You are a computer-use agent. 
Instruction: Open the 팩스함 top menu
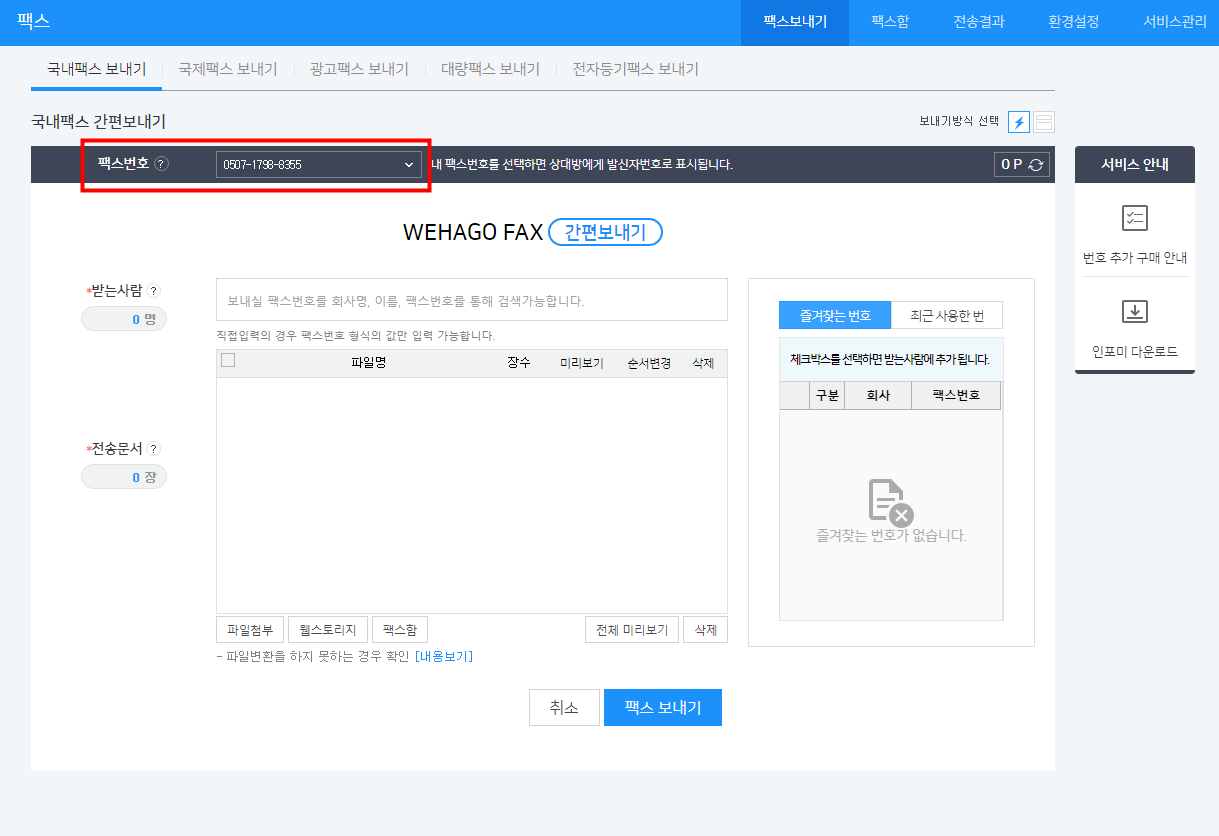pyautogui.click(x=889, y=22)
